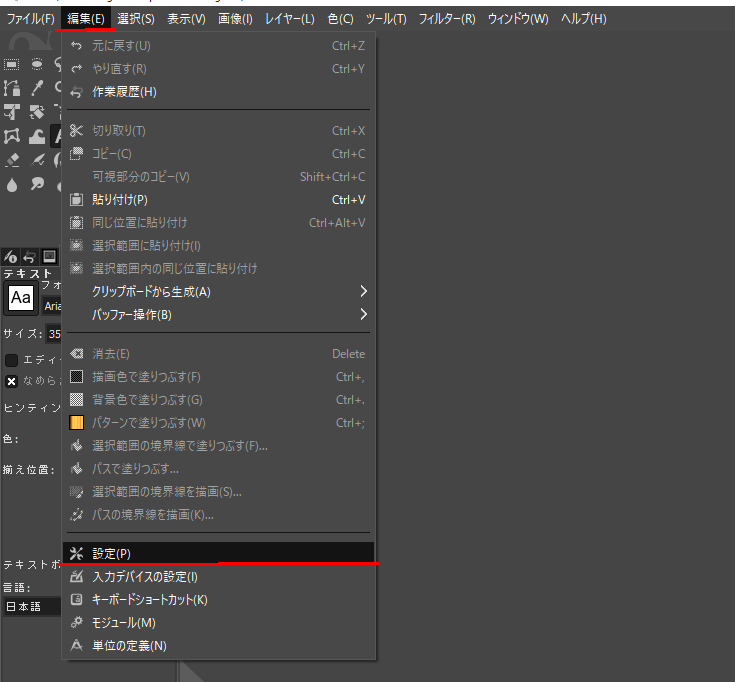735x682 pixels.
Task: Click the 日本語 language field
Action: [32, 607]
